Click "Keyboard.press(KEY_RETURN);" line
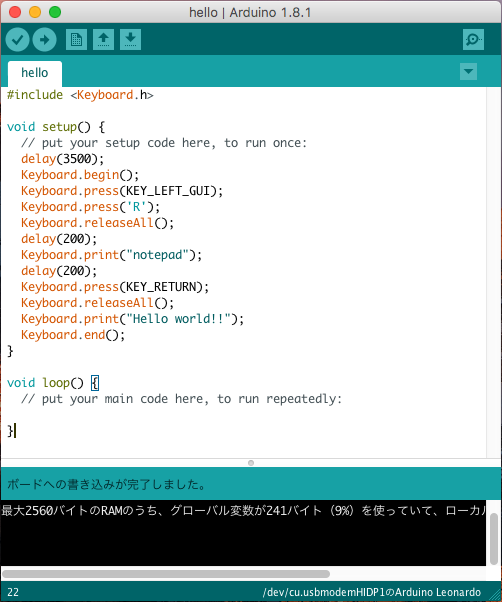Image resolution: width=502 pixels, height=602 pixels. tap(115, 287)
